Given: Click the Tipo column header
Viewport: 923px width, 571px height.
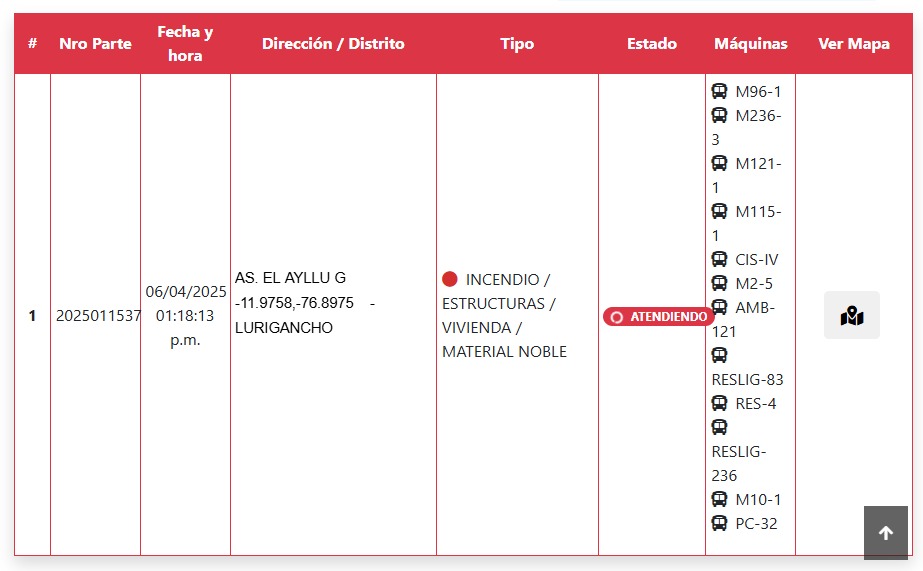Looking at the screenshot, I should point(517,44).
